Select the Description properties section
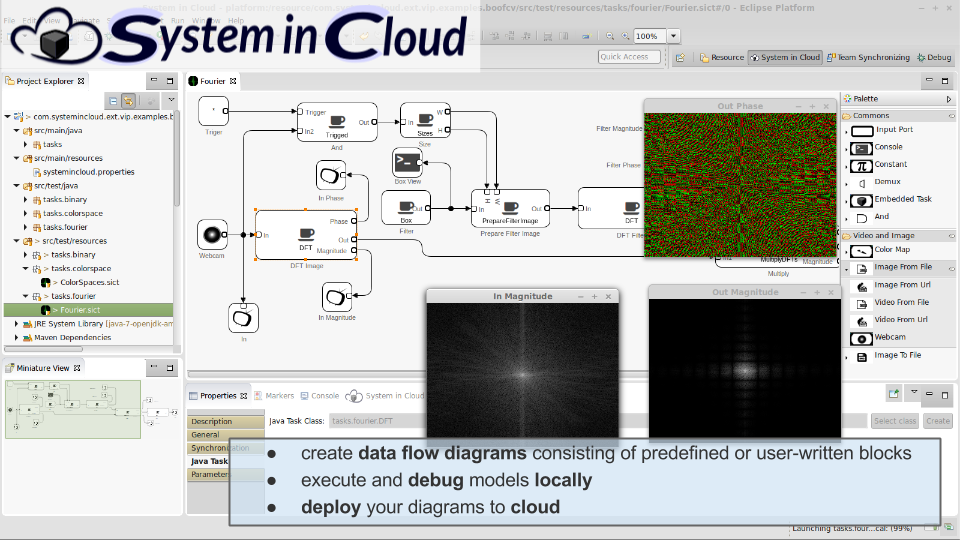Screen dimensions: 960x540 [x=225, y=422]
